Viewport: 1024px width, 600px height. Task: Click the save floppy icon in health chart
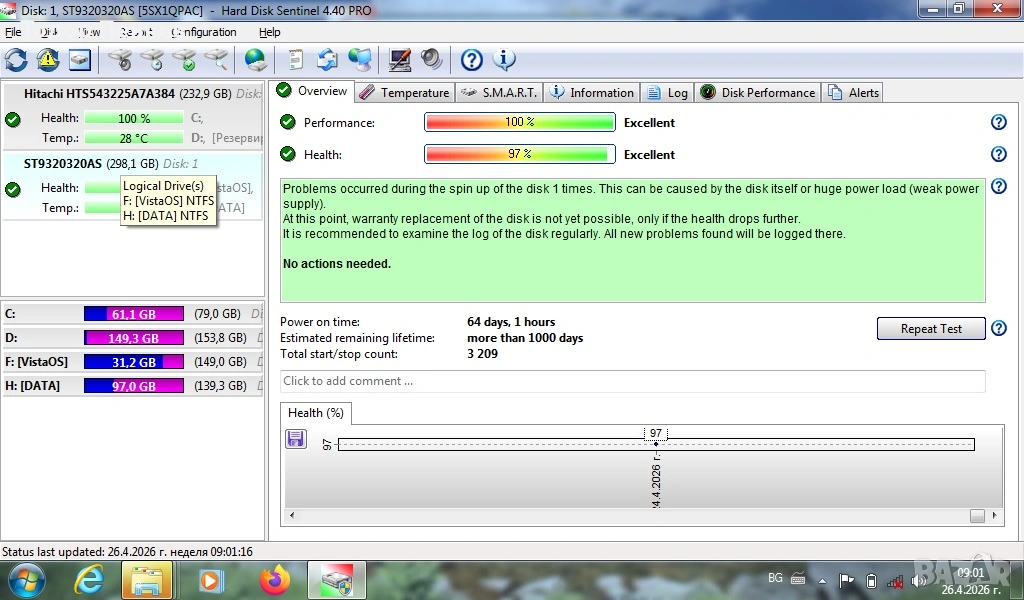coord(296,439)
